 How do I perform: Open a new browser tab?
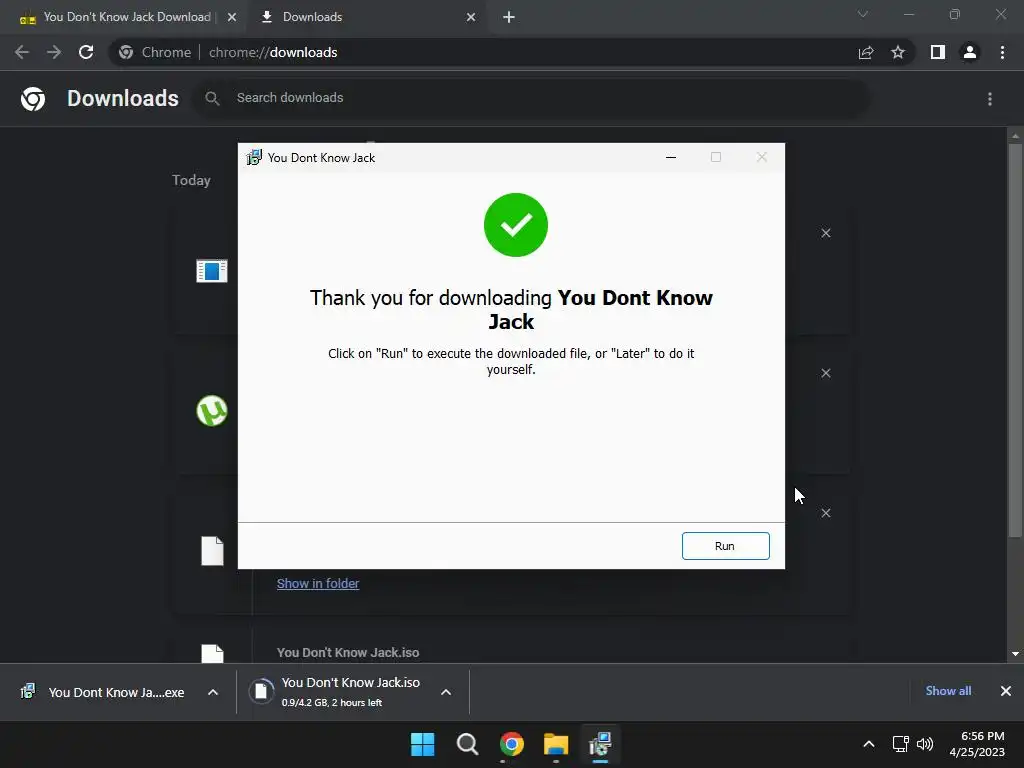click(x=509, y=17)
